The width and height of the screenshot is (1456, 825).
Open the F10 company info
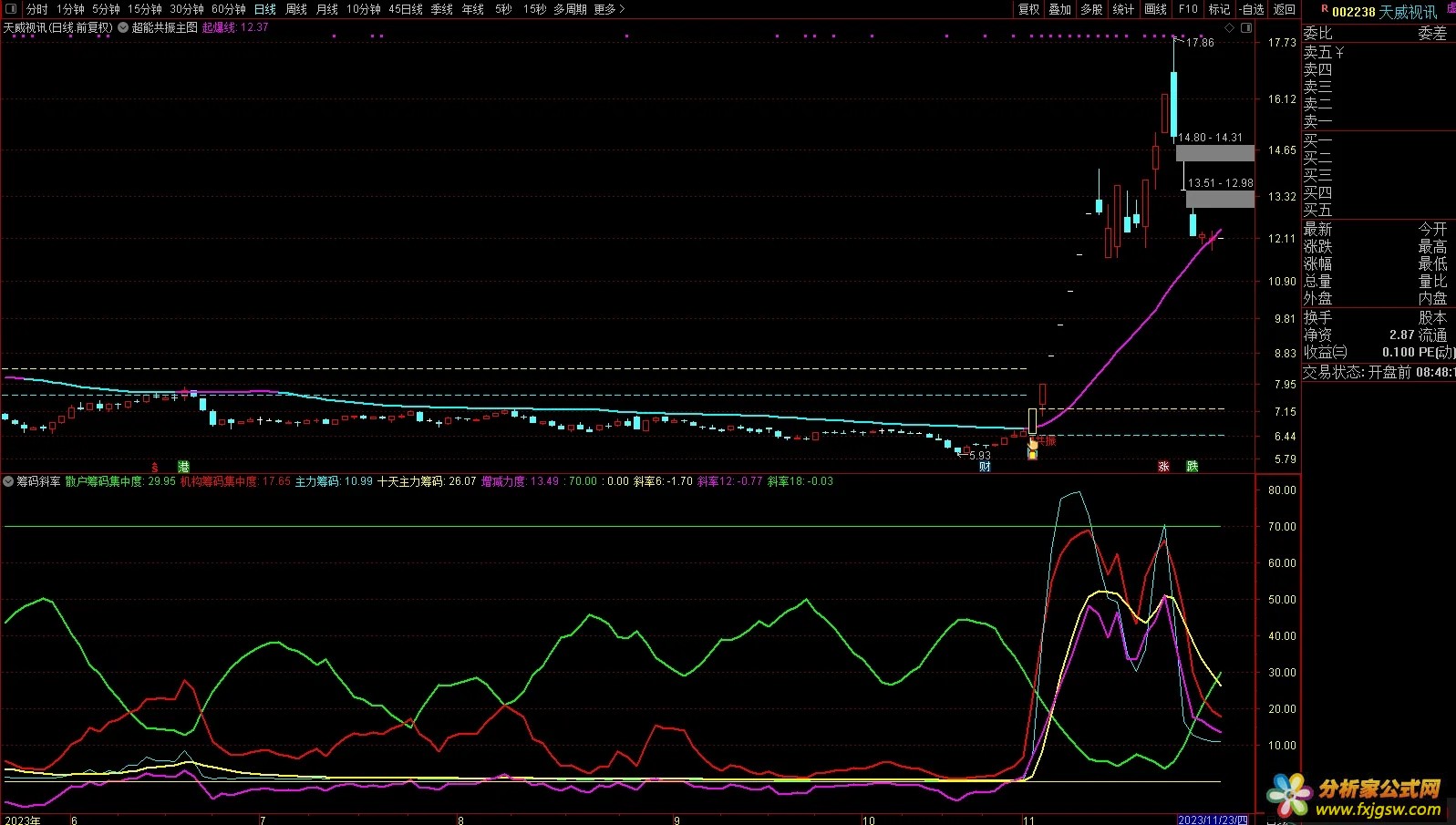pos(1188,8)
